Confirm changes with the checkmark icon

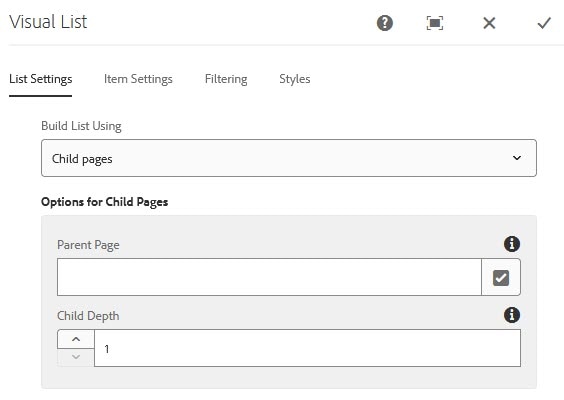[544, 23]
